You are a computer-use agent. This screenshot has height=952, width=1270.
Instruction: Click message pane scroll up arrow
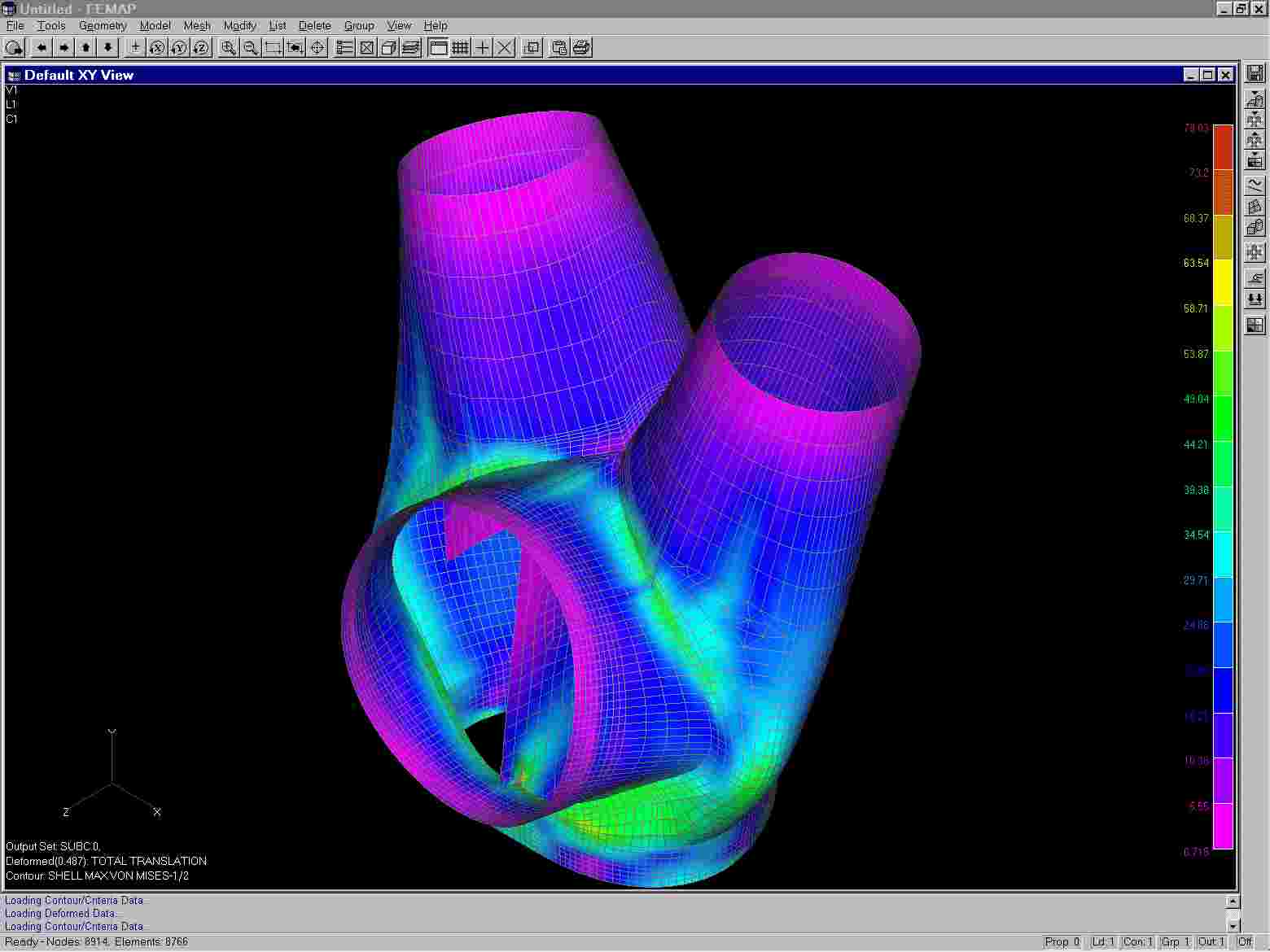1233,901
